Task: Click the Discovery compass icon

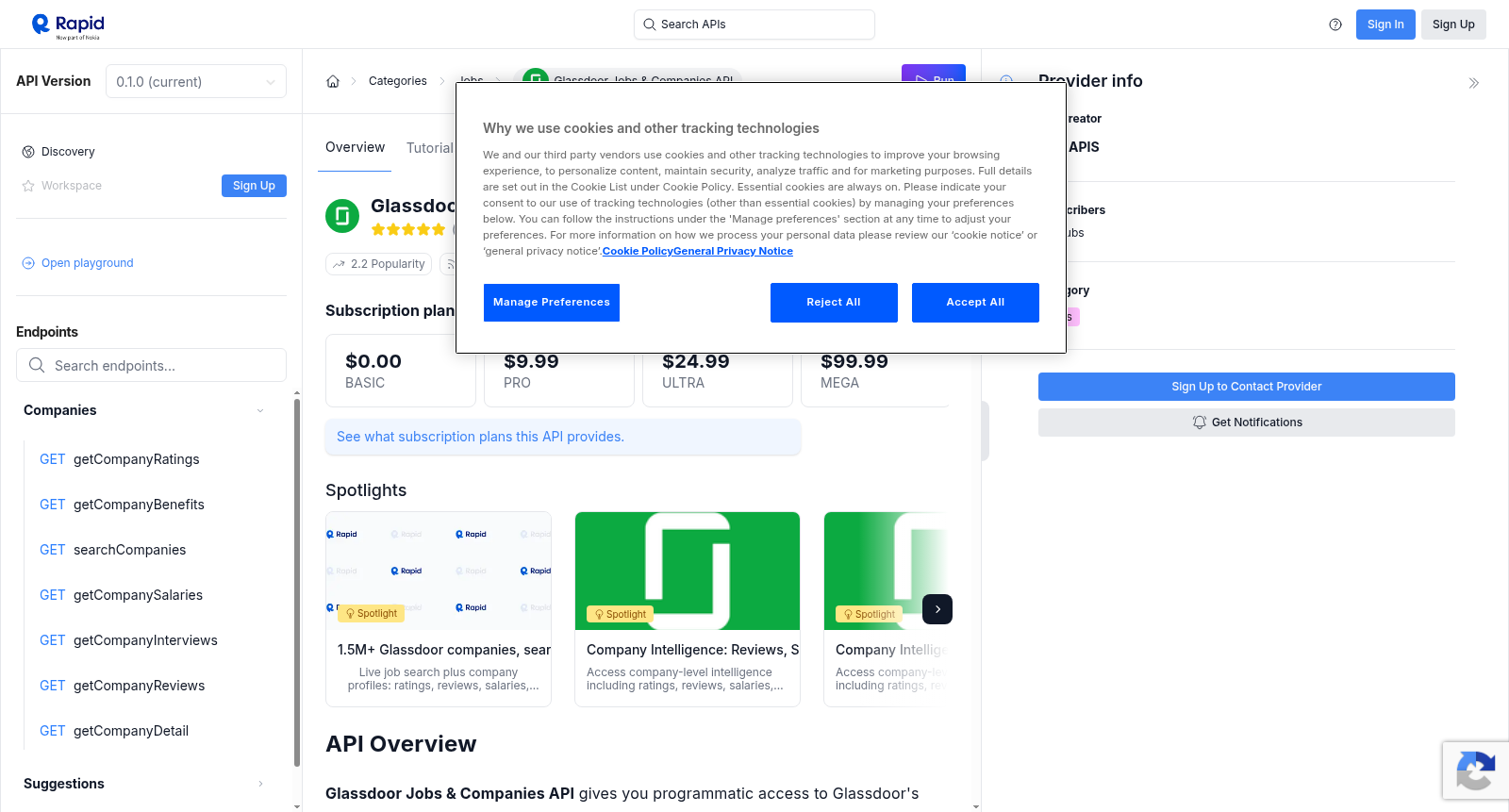Action: (28, 152)
